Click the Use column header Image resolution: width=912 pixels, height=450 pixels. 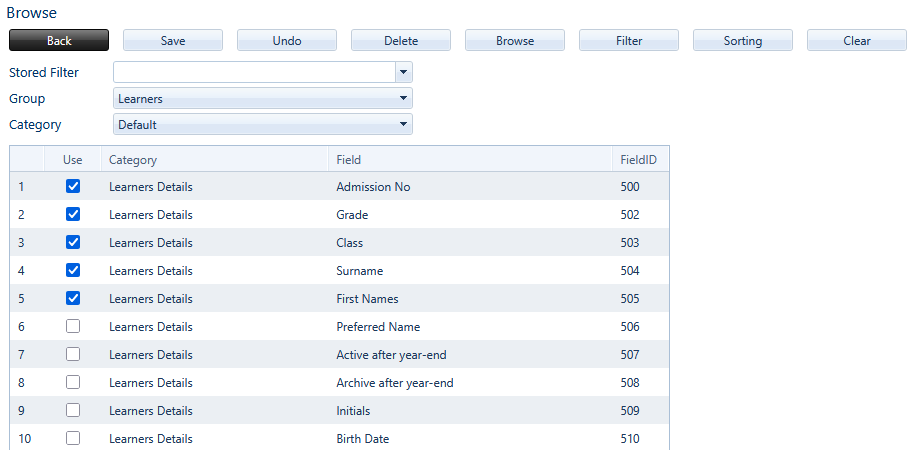tap(73, 159)
